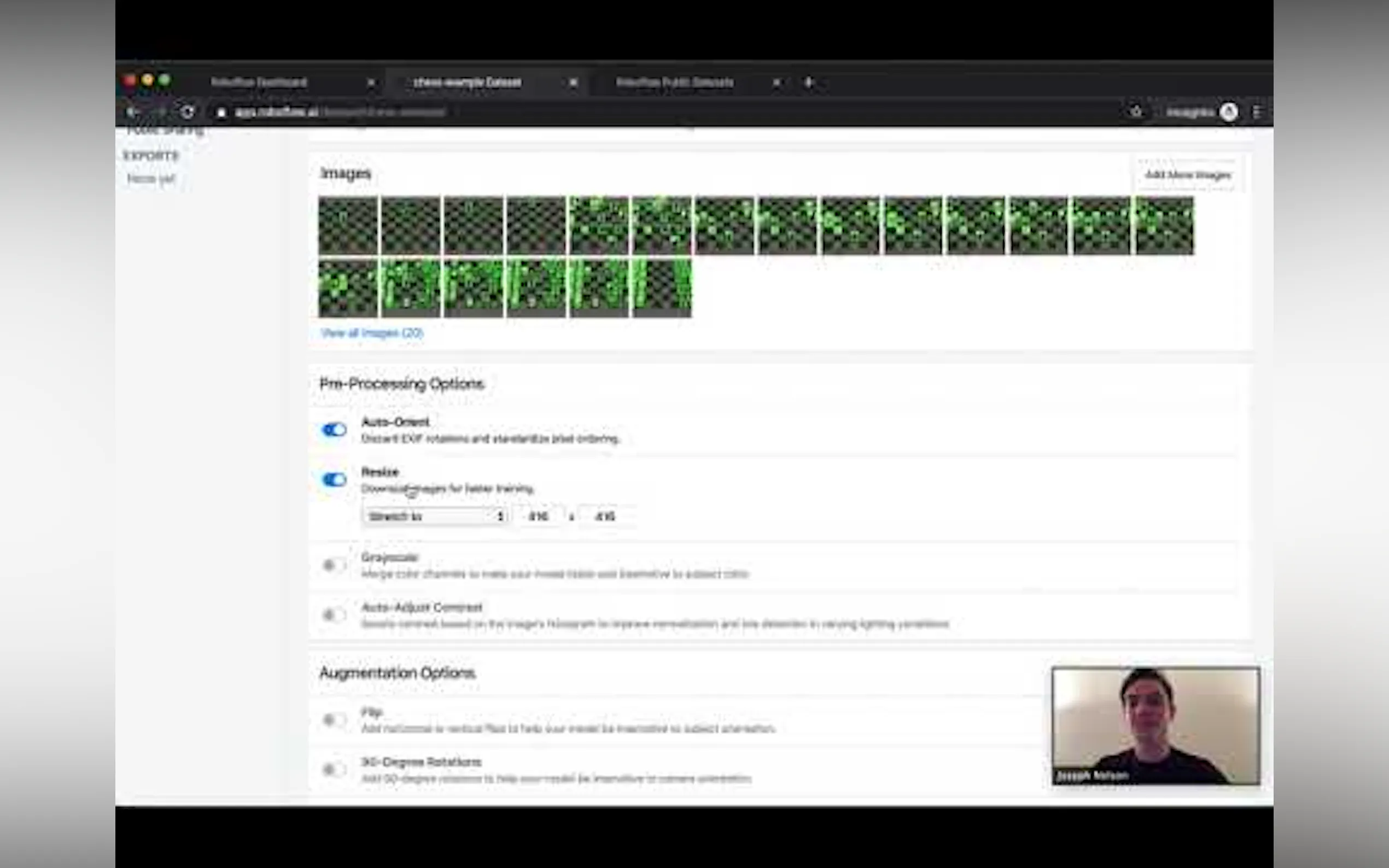Enable Auto-Adjust Contrast toggle
Screen dimensions: 1389x868
334,615
